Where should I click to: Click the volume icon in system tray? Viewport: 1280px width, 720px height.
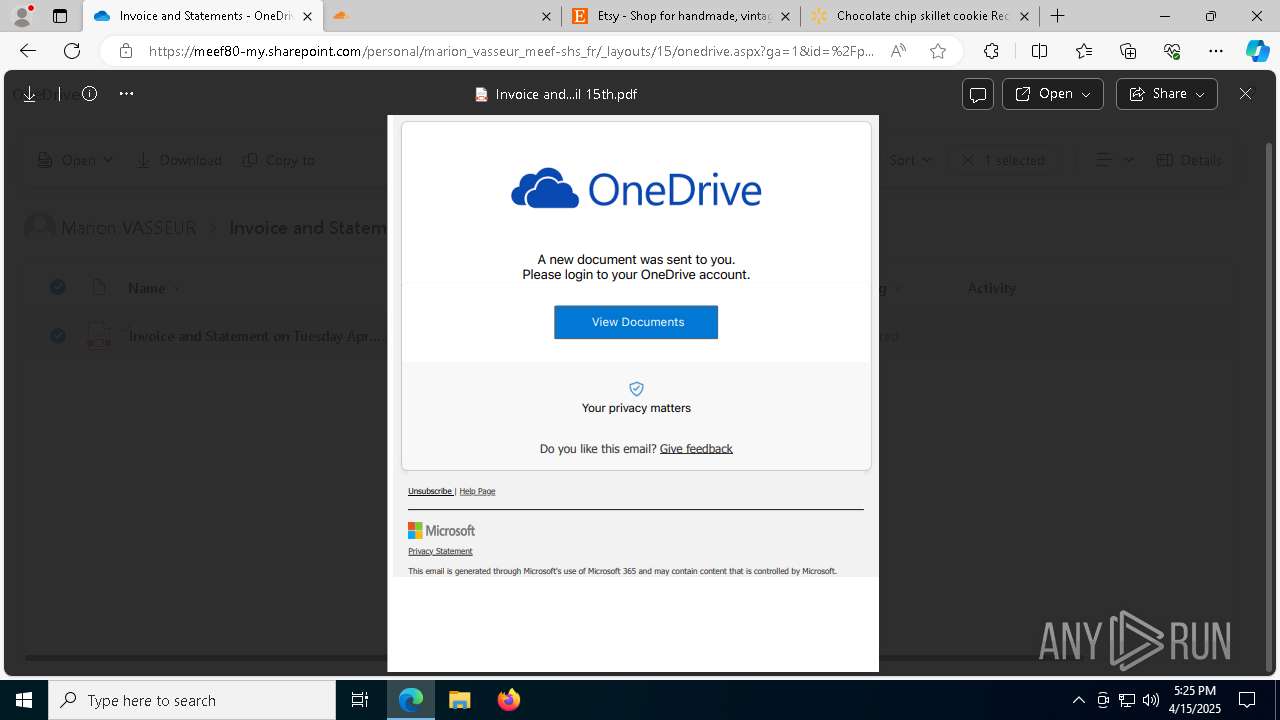click(1150, 700)
